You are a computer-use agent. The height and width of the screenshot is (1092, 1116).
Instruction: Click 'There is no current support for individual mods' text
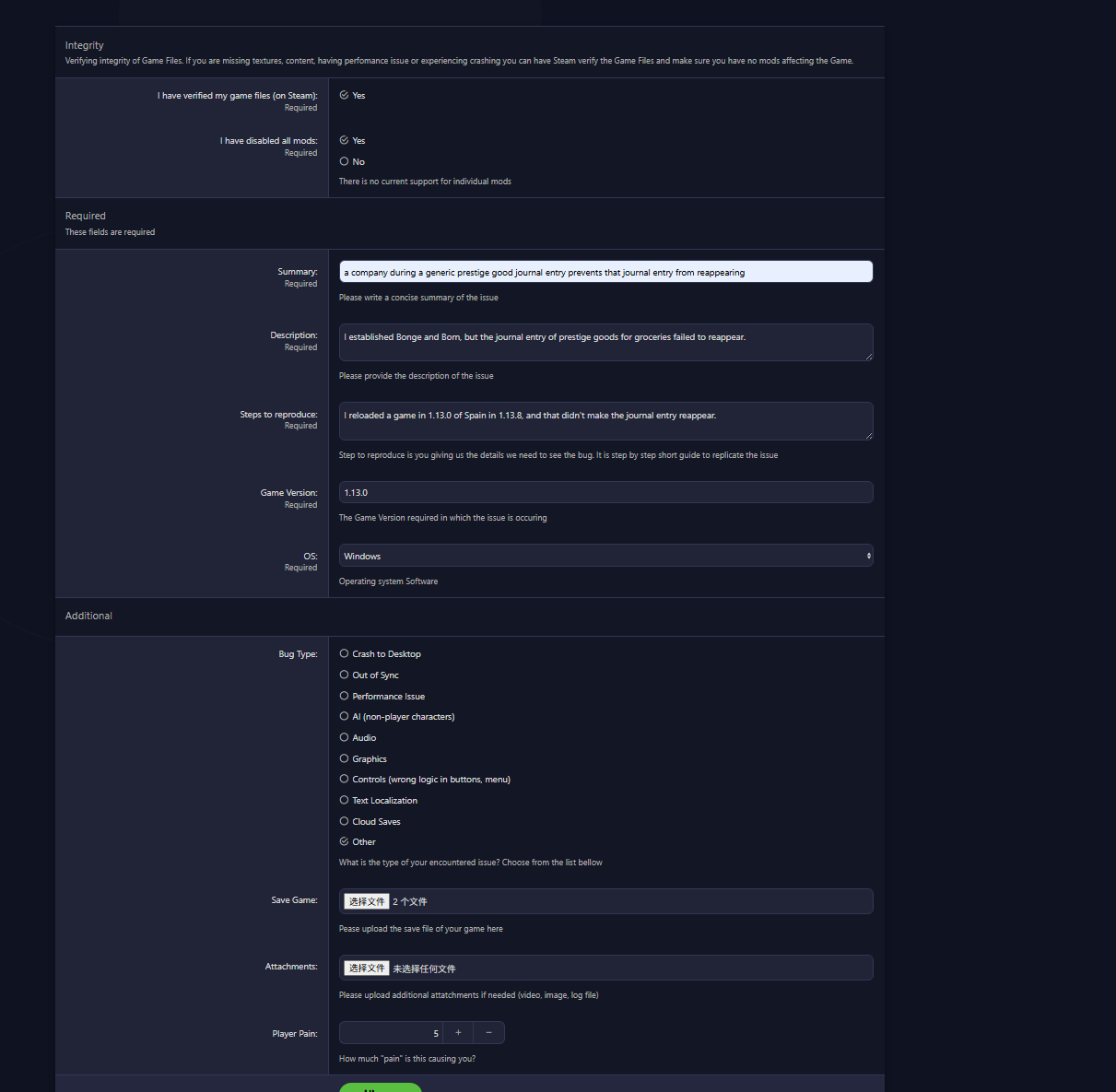coord(425,182)
